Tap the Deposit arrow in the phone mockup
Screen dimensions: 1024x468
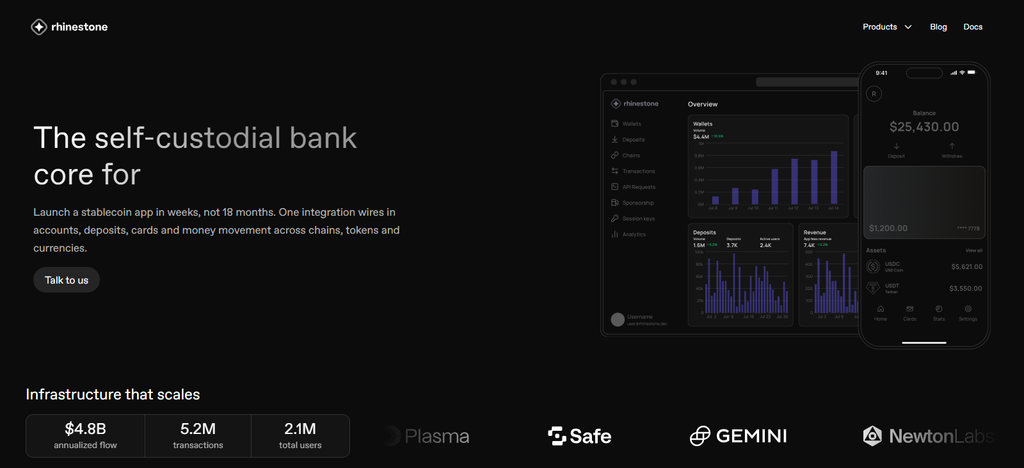[x=896, y=146]
